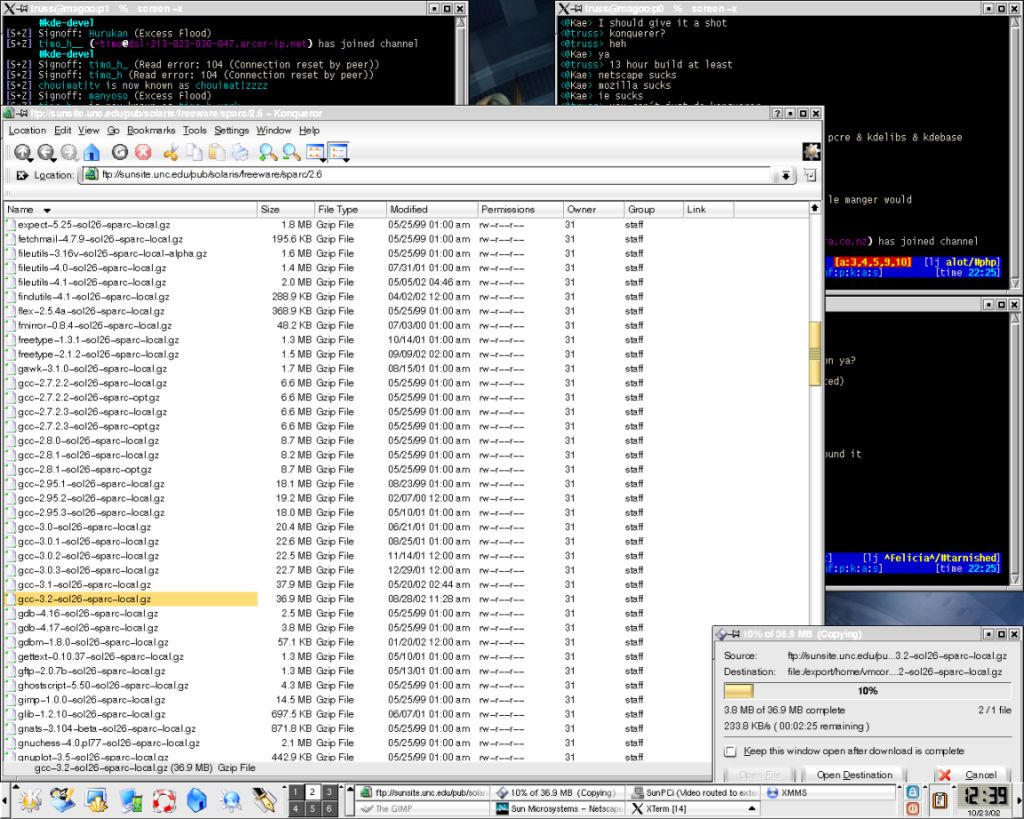Enable Keep this window open after download
Screen dimensions: 1024x819
[x=731, y=751]
